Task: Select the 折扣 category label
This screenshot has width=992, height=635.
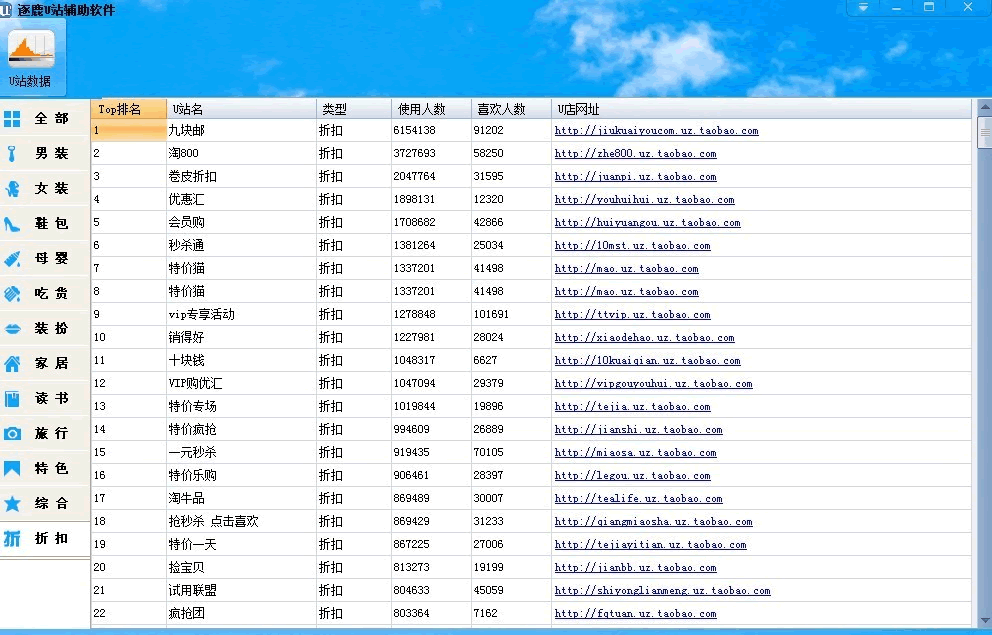Action: (51, 538)
